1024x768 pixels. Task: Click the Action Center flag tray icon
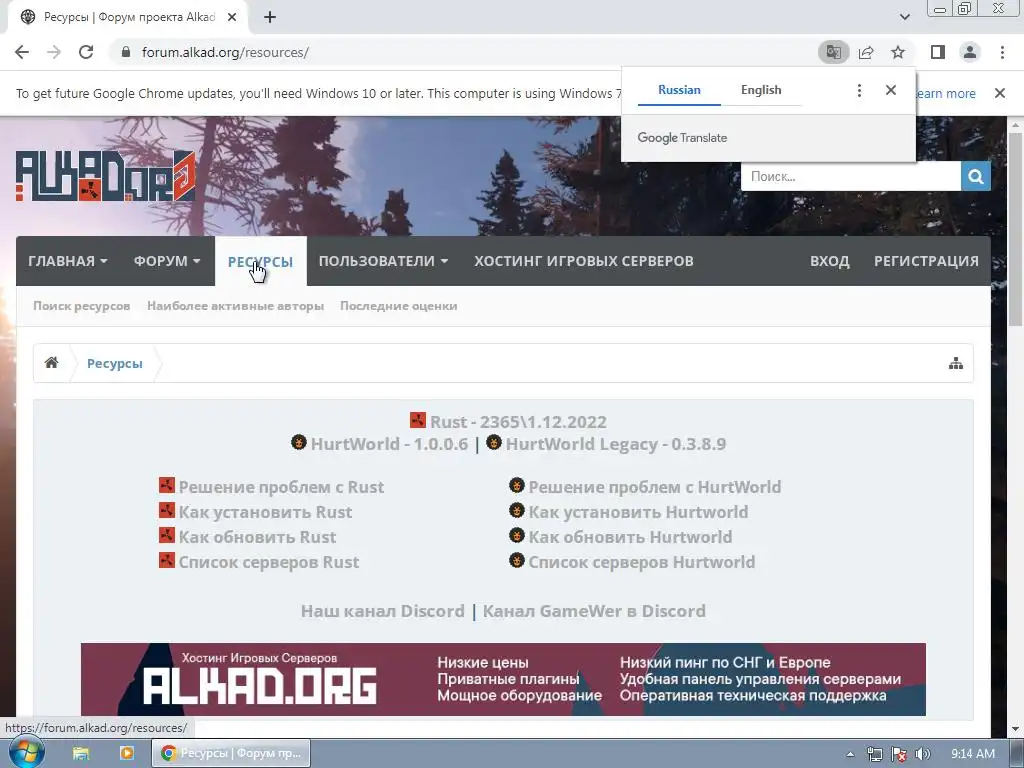899,754
